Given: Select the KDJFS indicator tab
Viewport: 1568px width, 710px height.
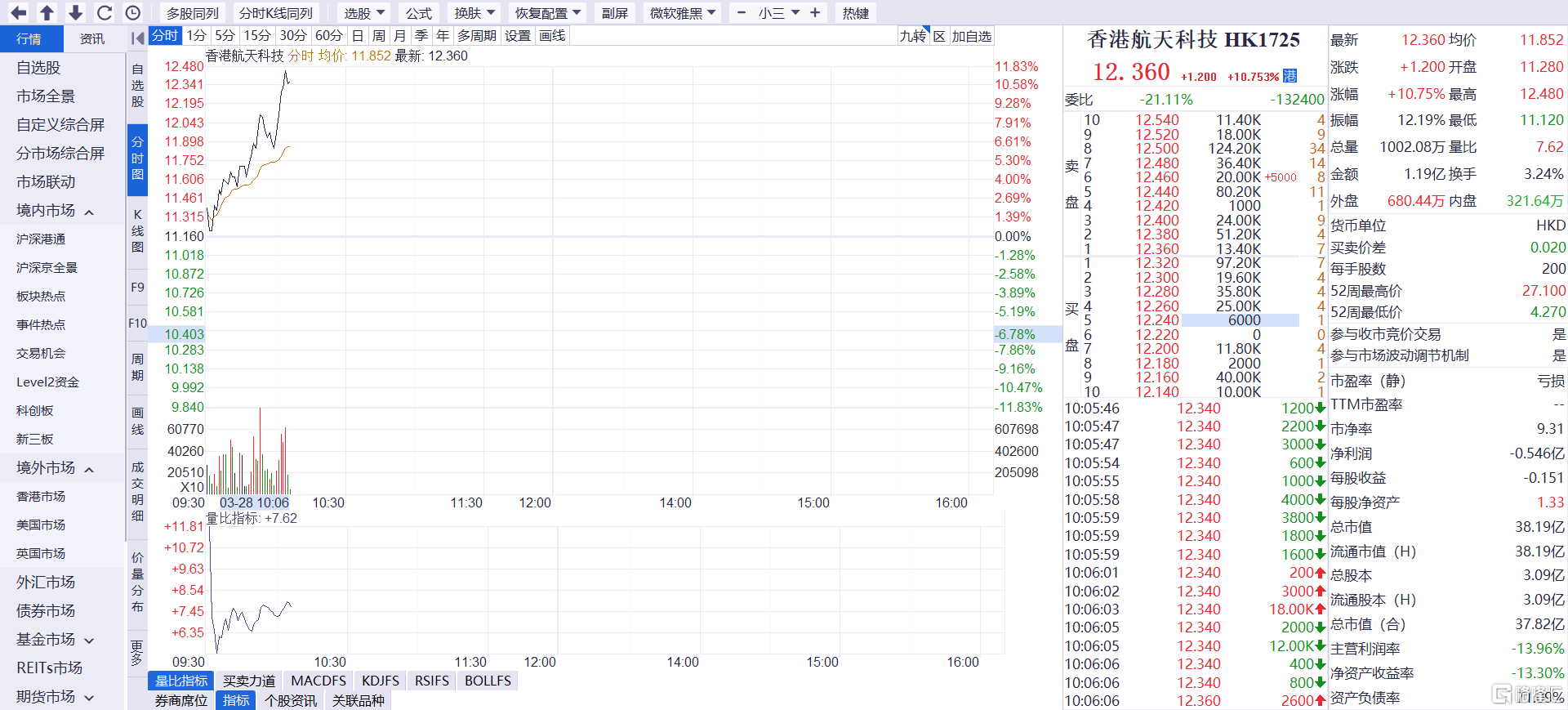Looking at the screenshot, I should tap(381, 681).
